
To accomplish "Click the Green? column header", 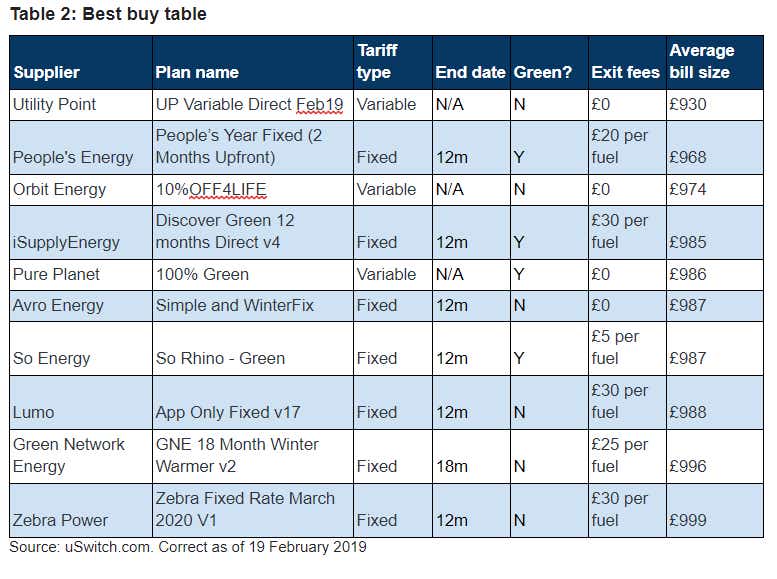I will pos(549,63).
